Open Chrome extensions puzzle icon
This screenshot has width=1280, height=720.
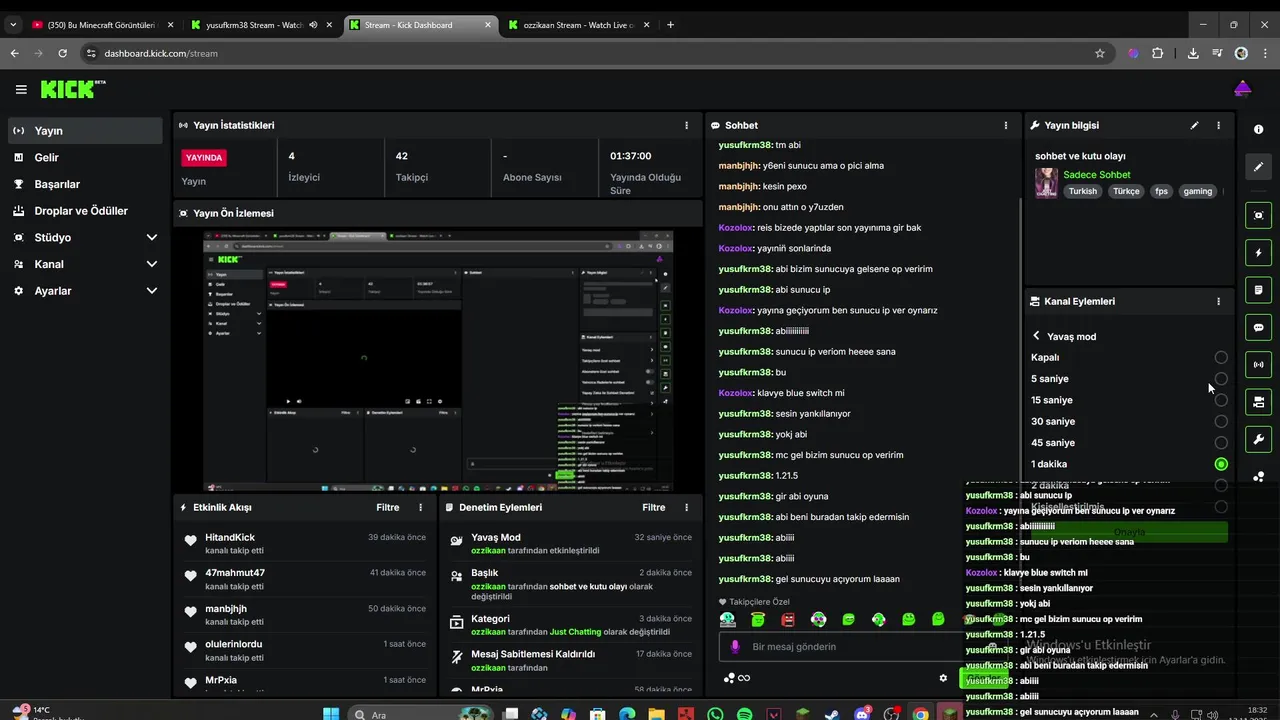1158,53
